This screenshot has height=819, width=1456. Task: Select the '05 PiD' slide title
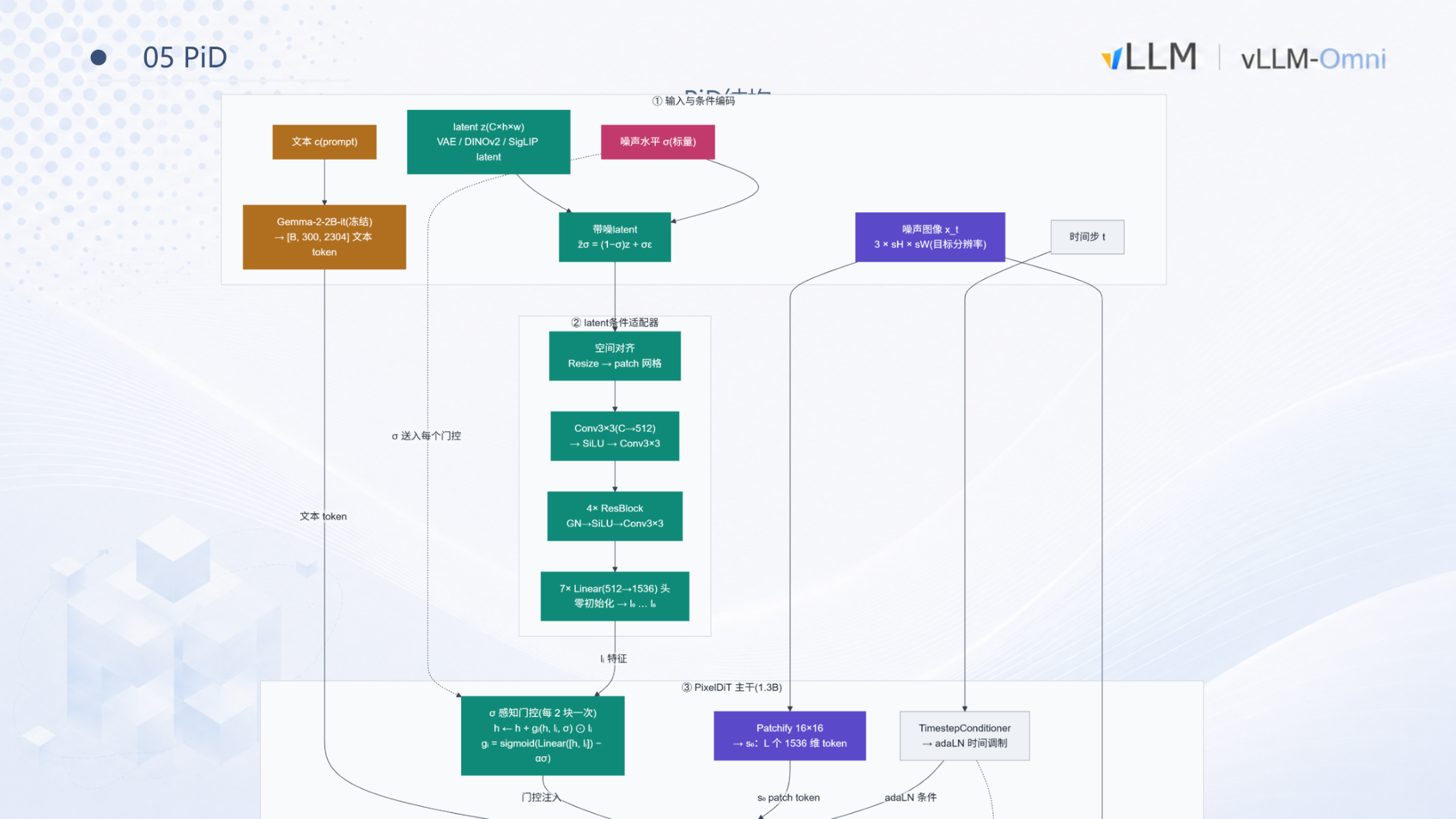tap(185, 57)
